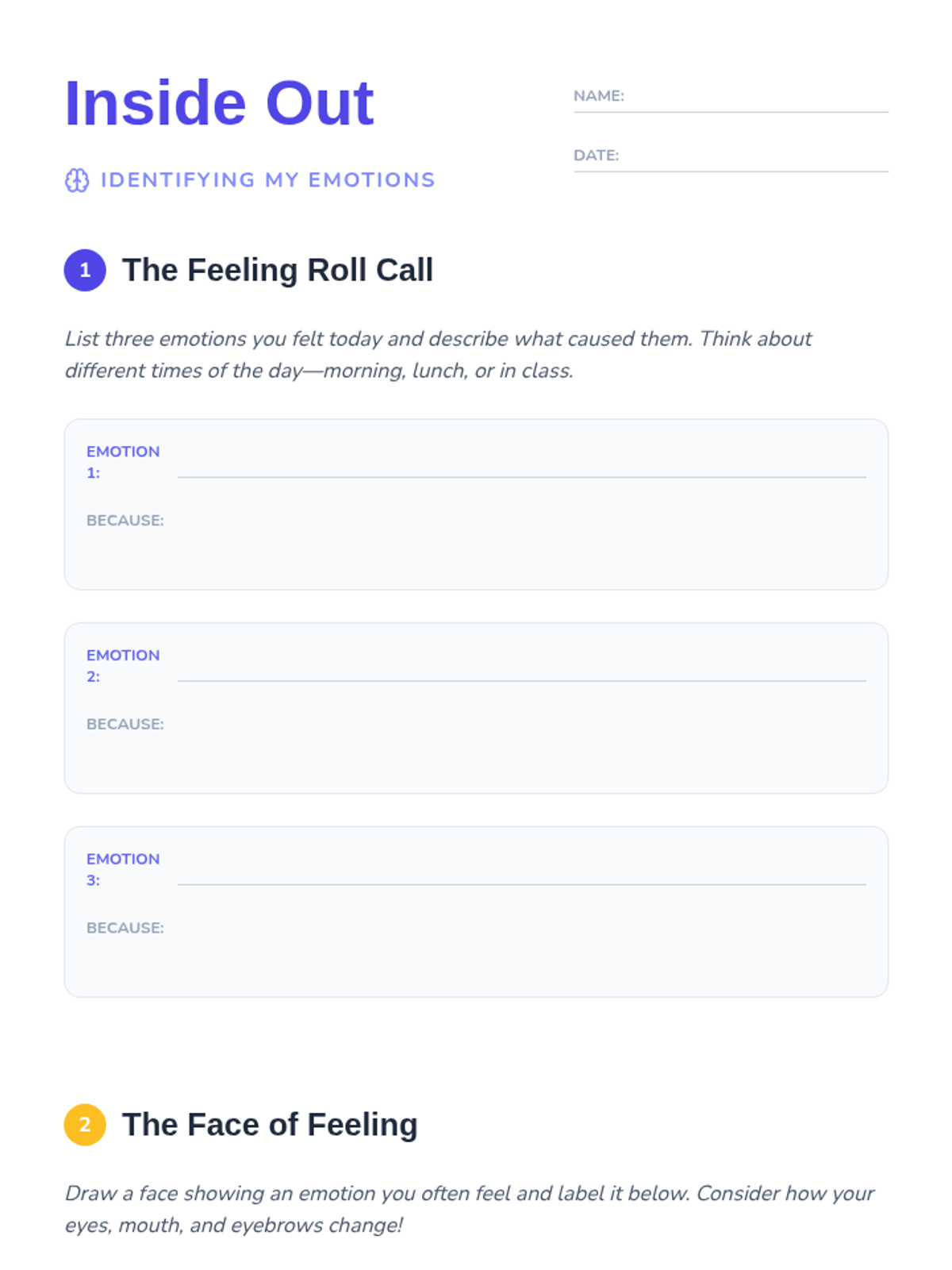Click the purple number 1 badge
952x1270 pixels.
pyautogui.click(x=85, y=271)
